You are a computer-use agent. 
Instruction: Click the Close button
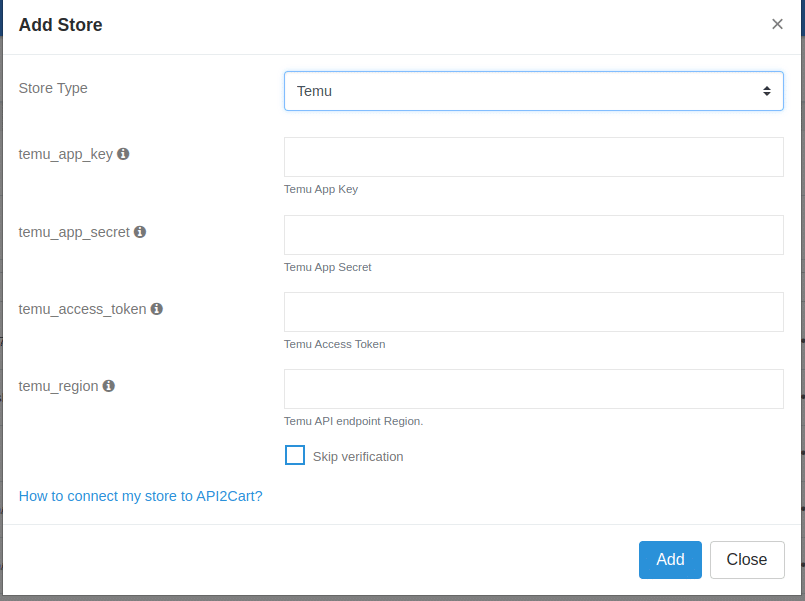pyautogui.click(x=747, y=559)
